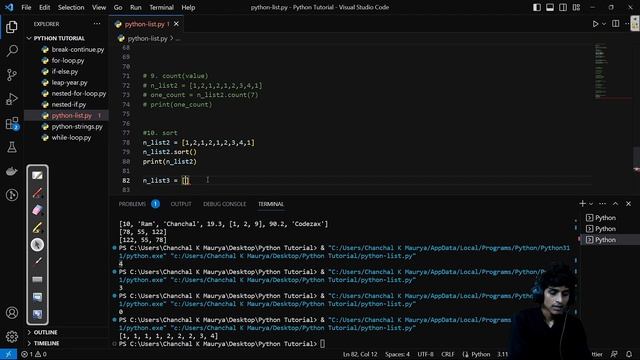Open the Explorer view in activity bar

pyautogui.click(x=12, y=27)
